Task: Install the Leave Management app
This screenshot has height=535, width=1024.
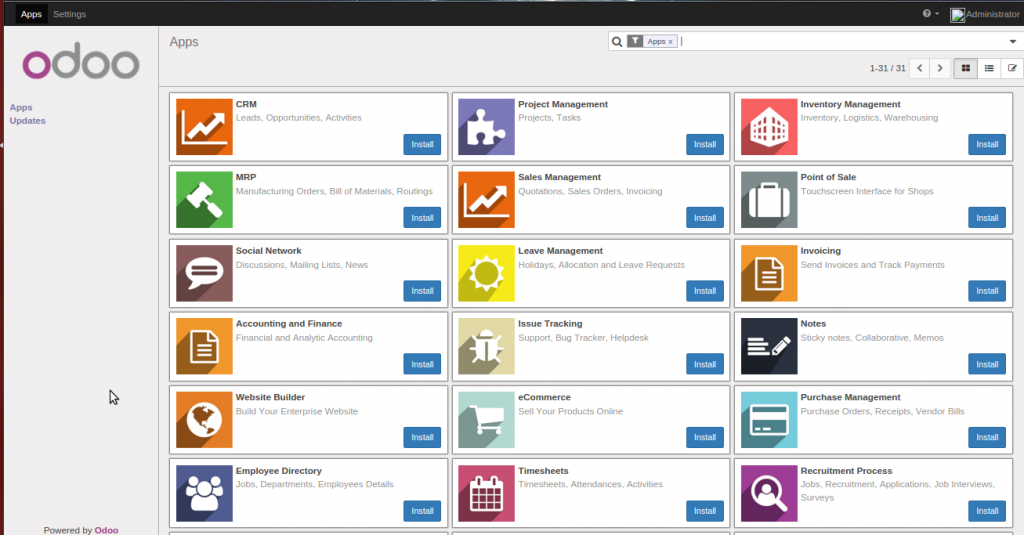Action: [705, 291]
